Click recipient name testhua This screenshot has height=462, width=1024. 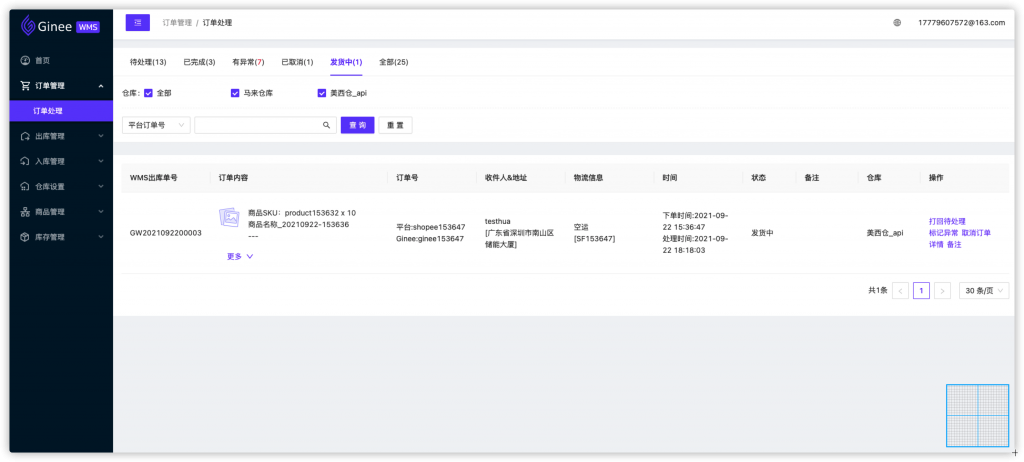pyautogui.click(x=498, y=222)
